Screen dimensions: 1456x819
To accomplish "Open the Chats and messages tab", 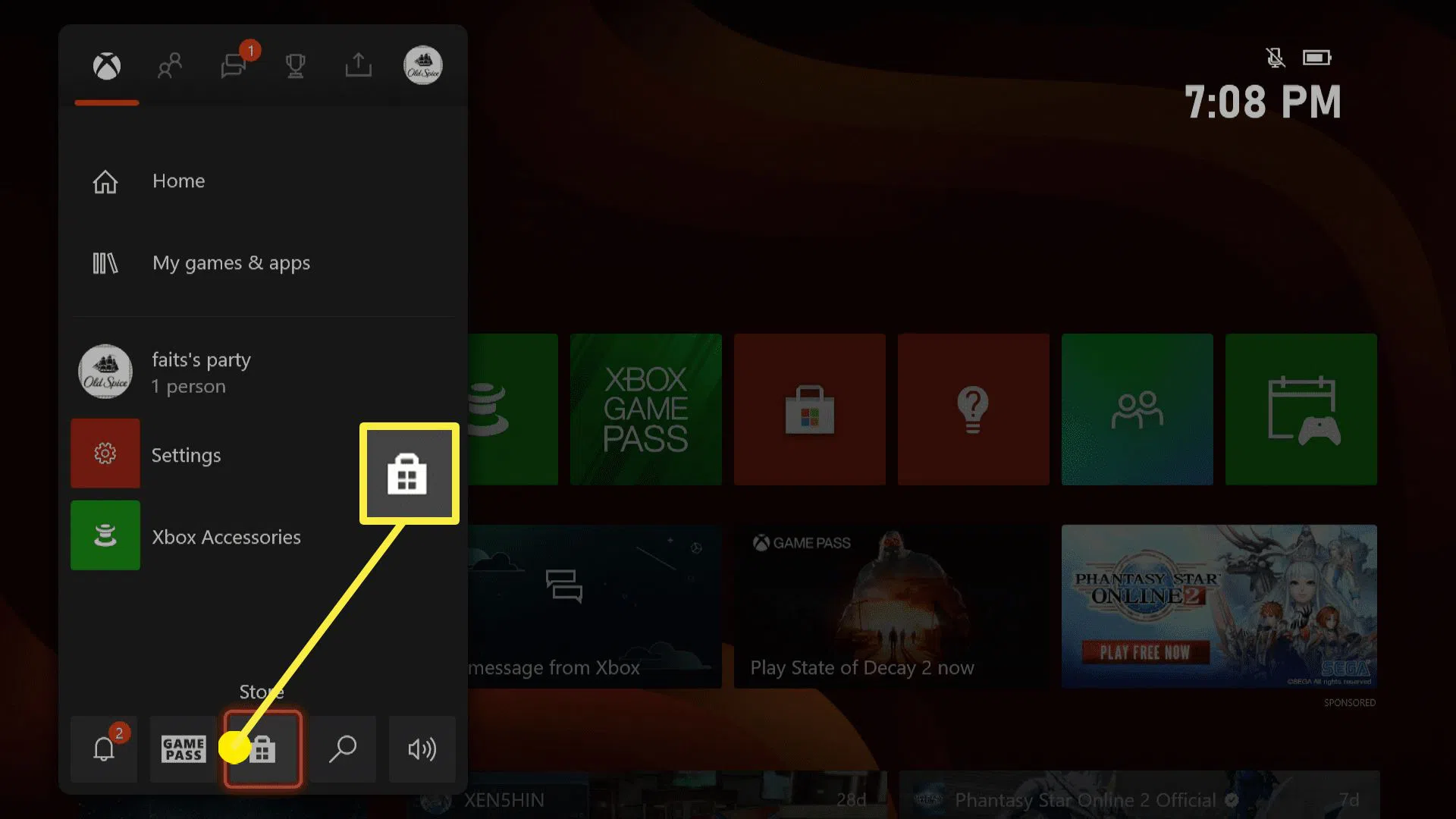I will pos(234,67).
